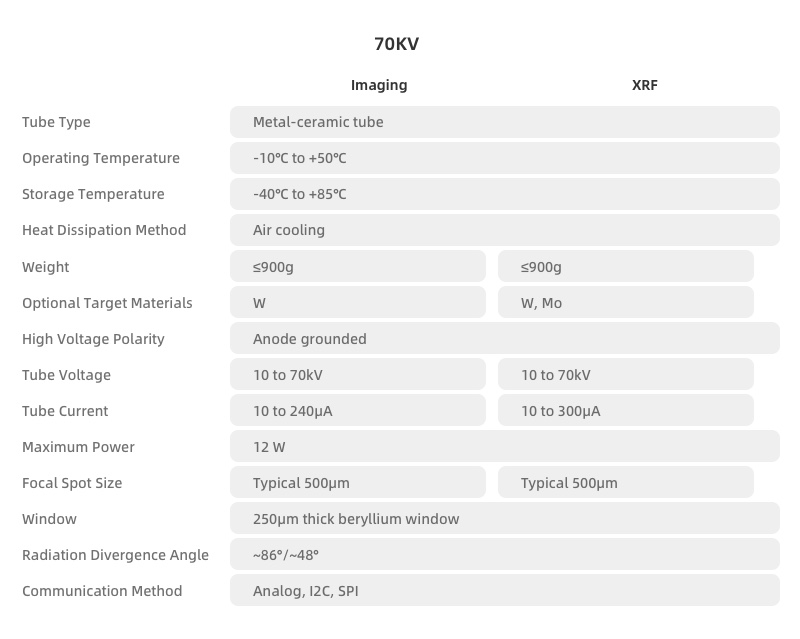Select the Imaging column header
This screenshot has height=639, width=800.
click(x=379, y=85)
